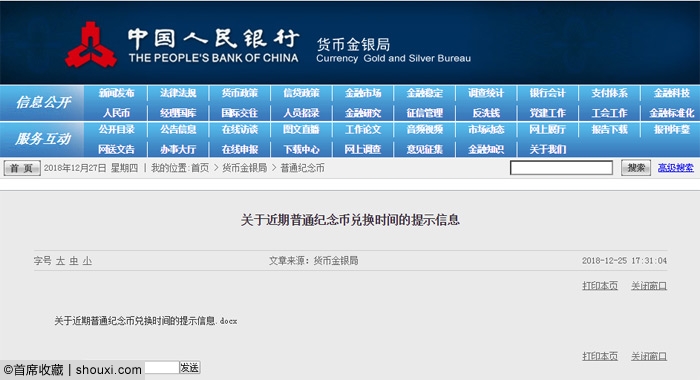Viewport: 700px width, 380px height.
Task: Select 经理国库 in the navigation
Action: (x=178, y=113)
